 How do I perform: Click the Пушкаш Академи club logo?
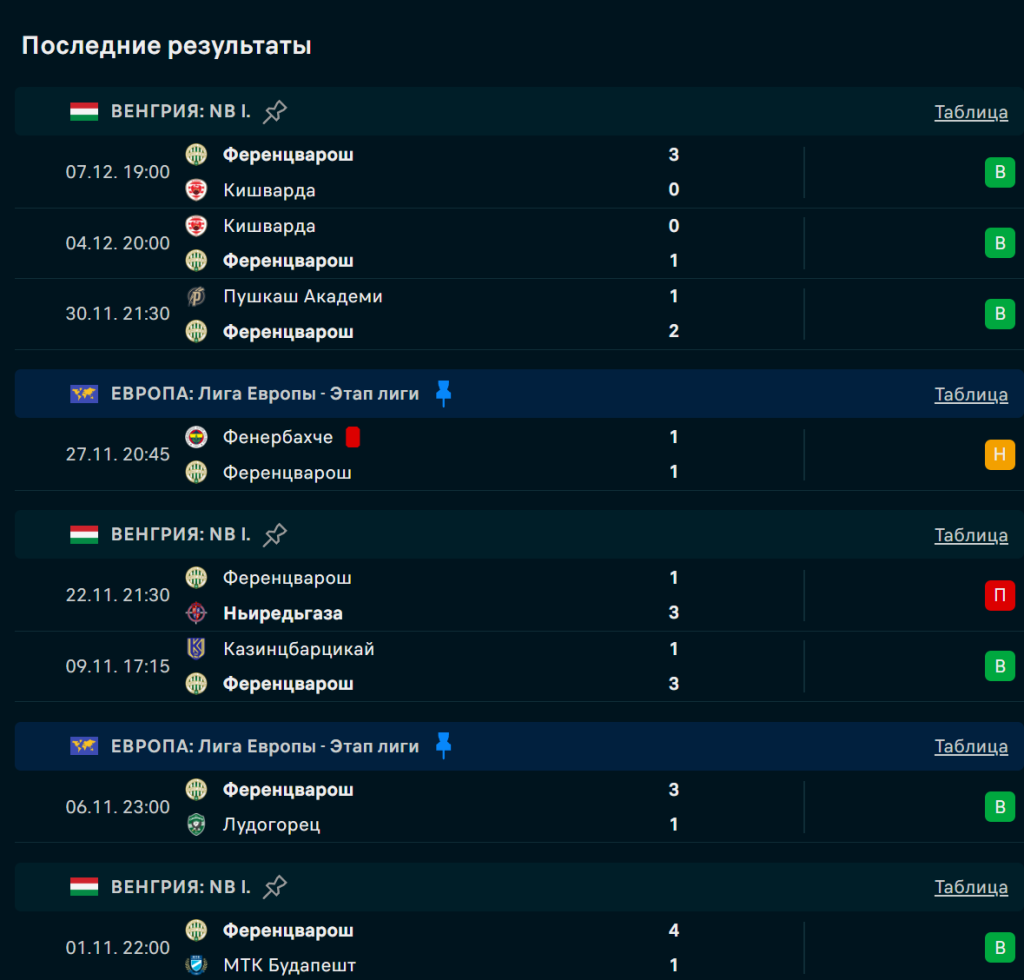pos(196,296)
